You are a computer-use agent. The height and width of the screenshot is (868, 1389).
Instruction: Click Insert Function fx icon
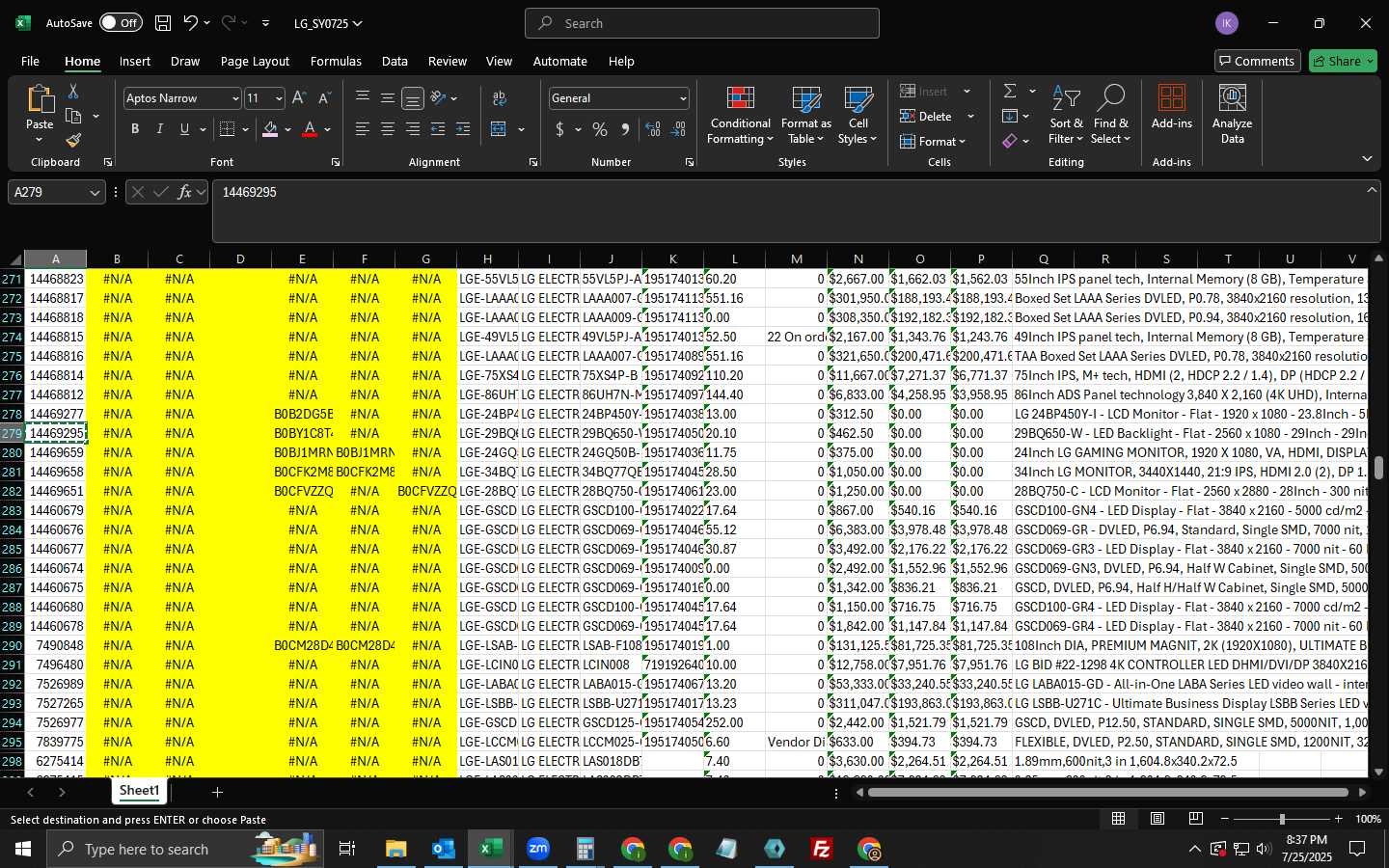tap(184, 192)
